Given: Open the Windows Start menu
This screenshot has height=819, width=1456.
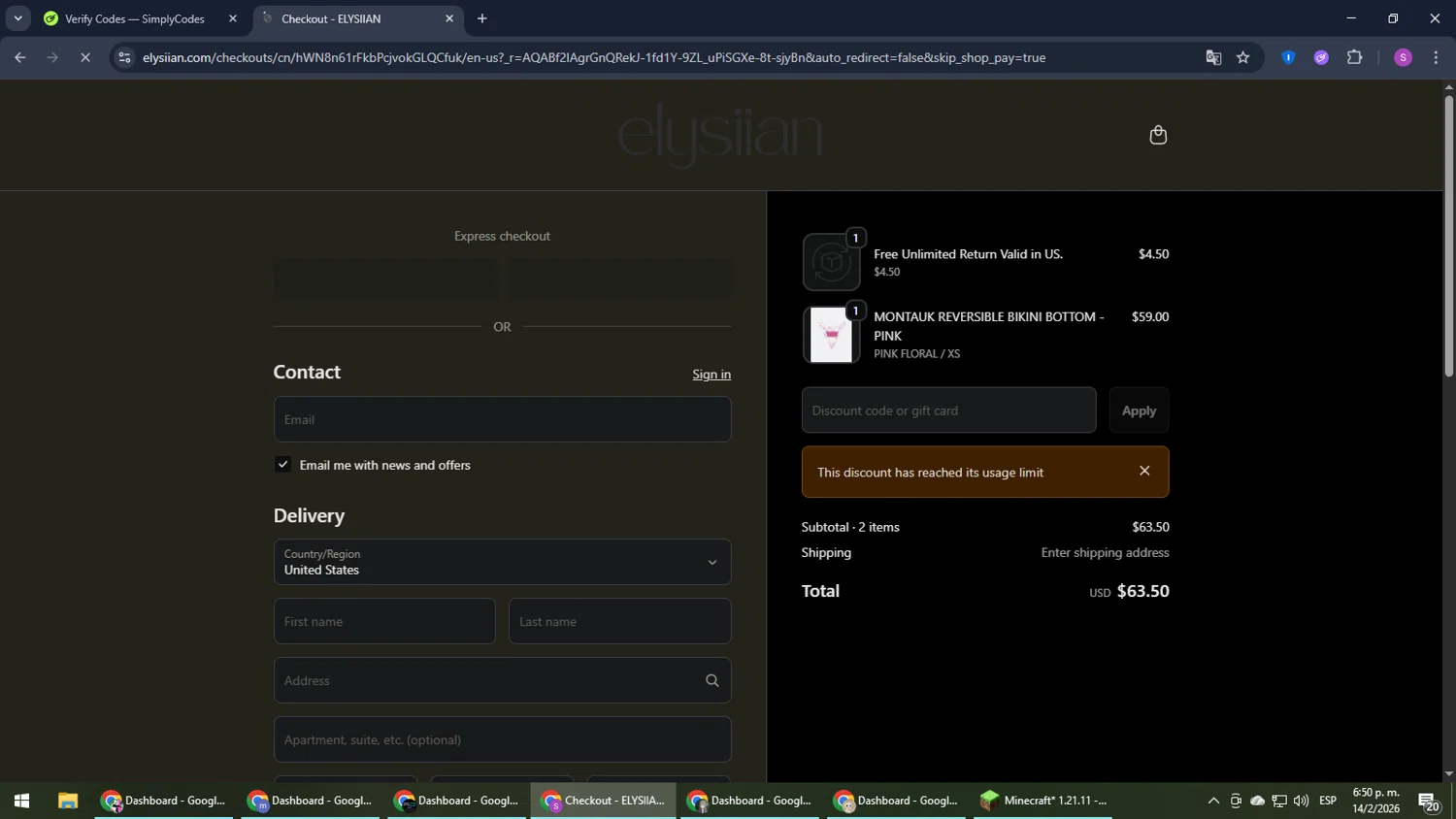Looking at the screenshot, I should tap(21, 801).
